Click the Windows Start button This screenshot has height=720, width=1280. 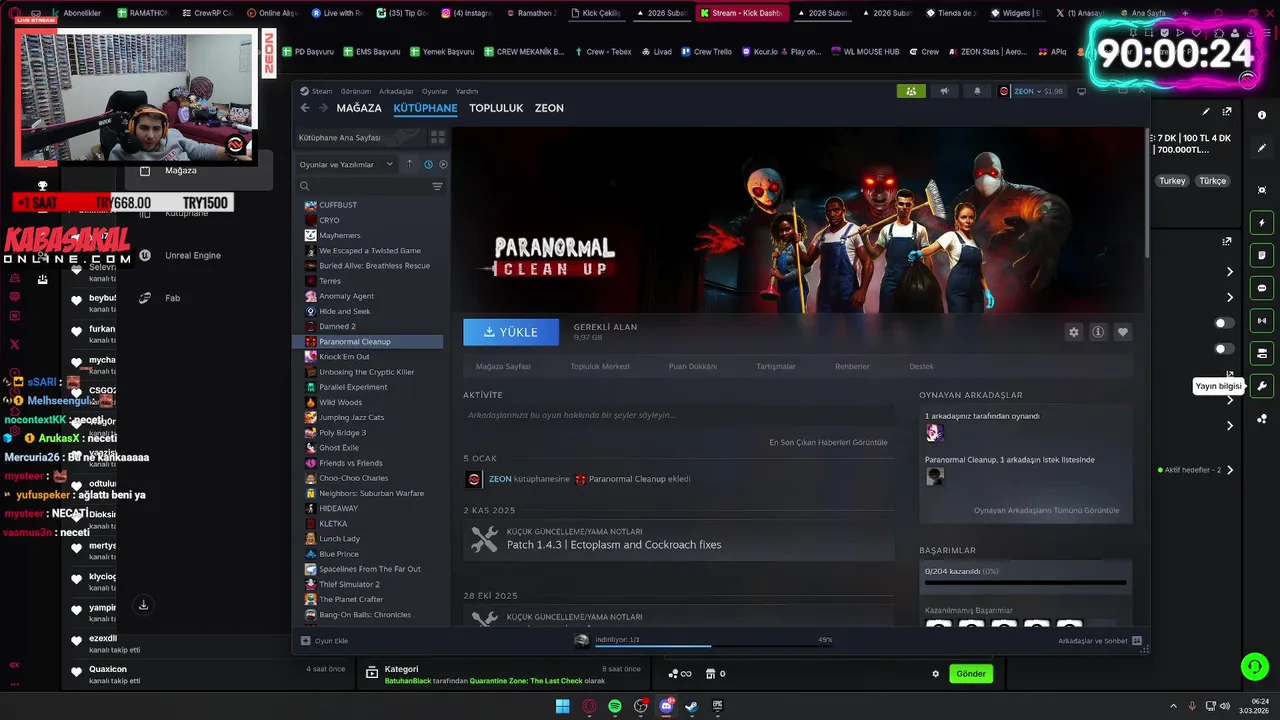point(563,706)
